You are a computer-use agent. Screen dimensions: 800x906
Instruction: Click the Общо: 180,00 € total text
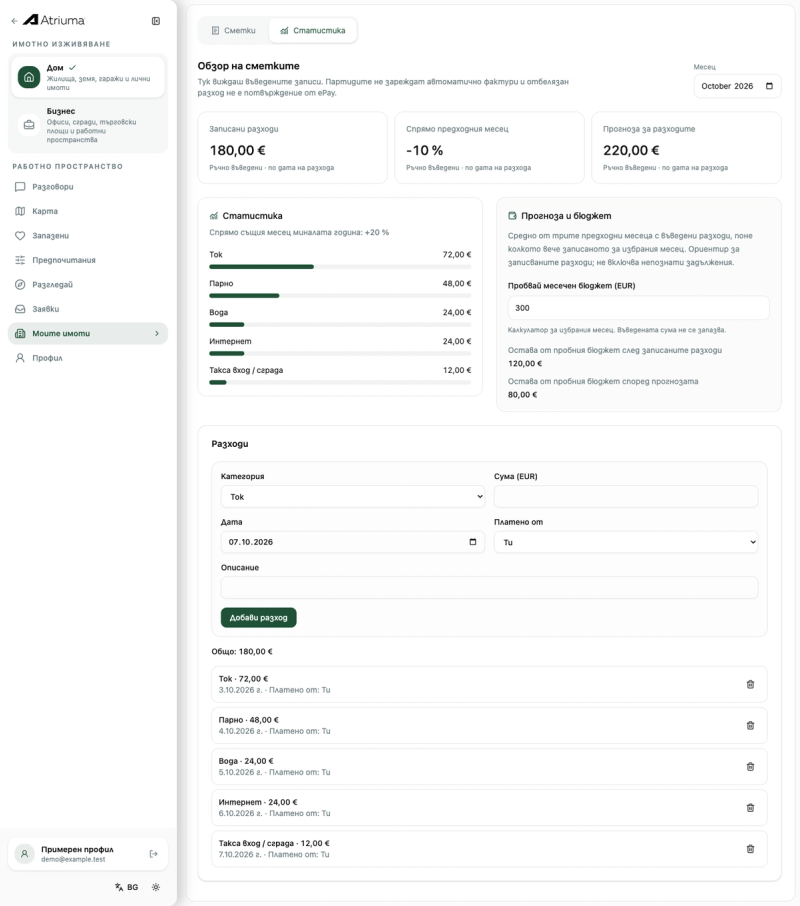coord(242,651)
